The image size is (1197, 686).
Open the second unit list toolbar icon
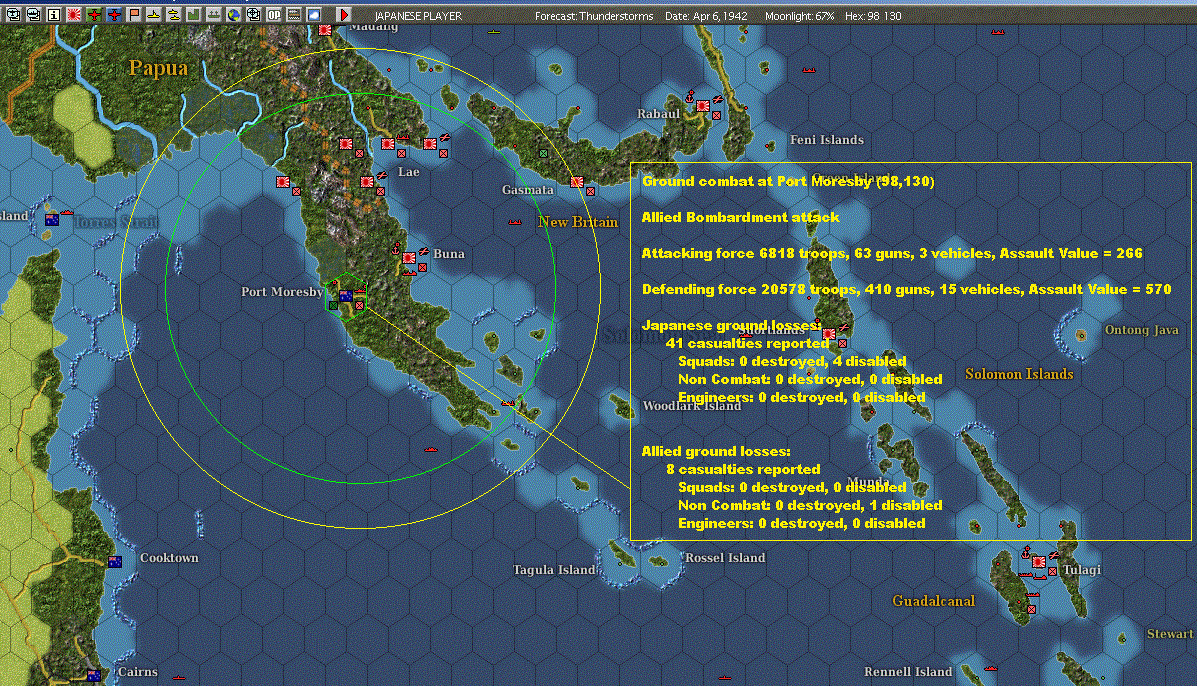pyautogui.click(x=34, y=14)
